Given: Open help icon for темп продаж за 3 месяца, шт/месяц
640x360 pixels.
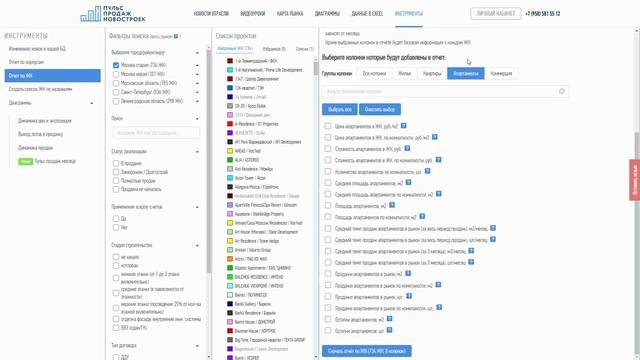Looking at the screenshot, I should [x=471, y=262].
